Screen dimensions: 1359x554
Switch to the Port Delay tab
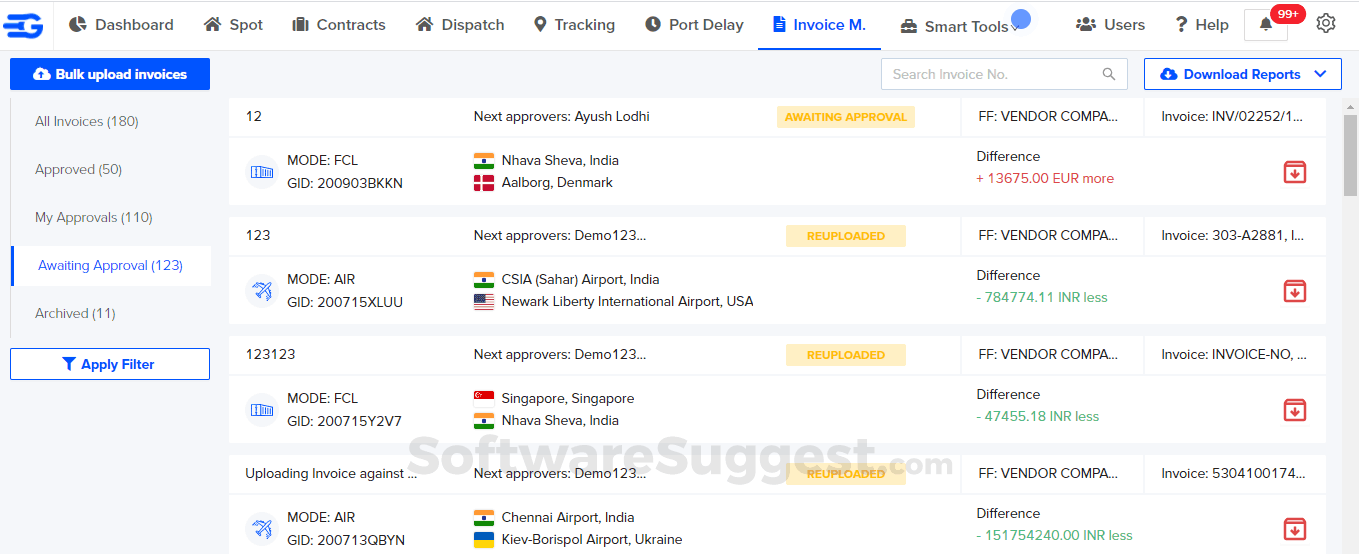click(x=694, y=25)
